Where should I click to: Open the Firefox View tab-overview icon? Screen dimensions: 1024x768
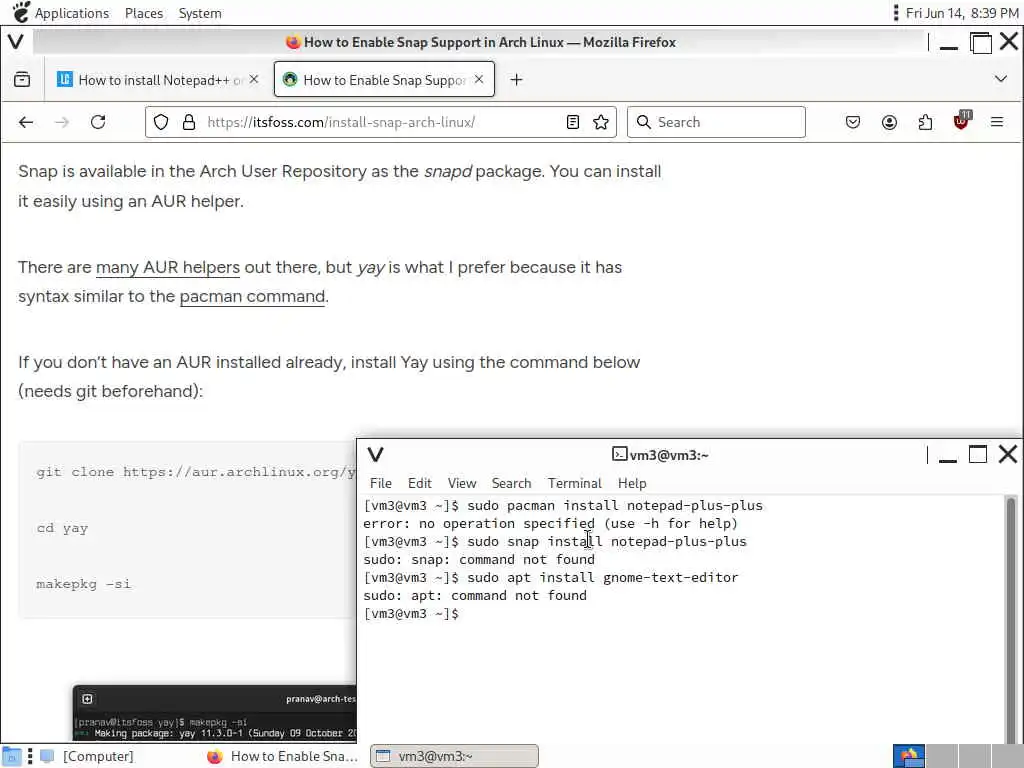tap(22, 80)
